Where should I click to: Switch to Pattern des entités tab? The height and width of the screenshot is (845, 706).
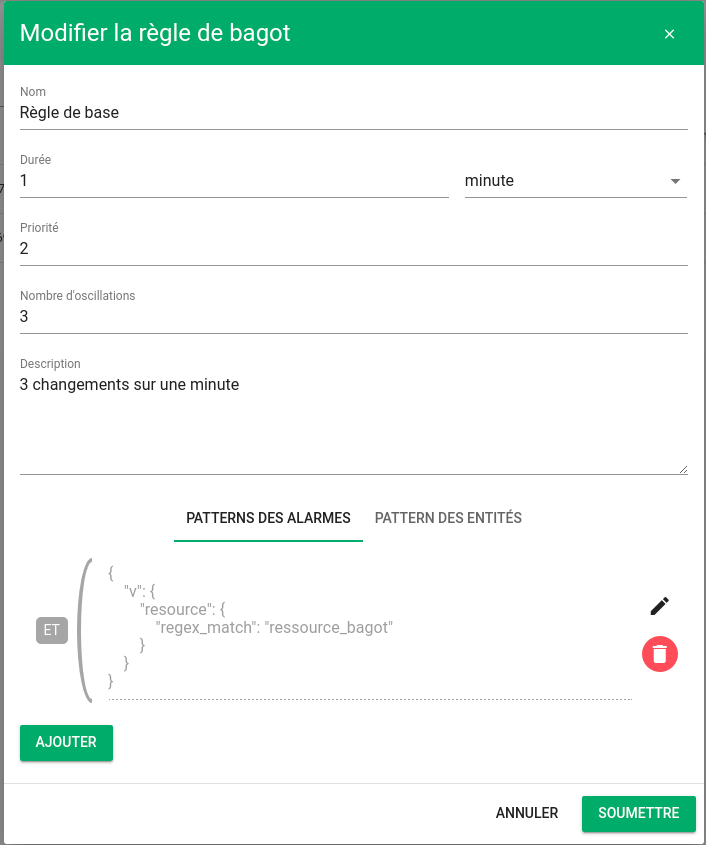click(x=448, y=518)
